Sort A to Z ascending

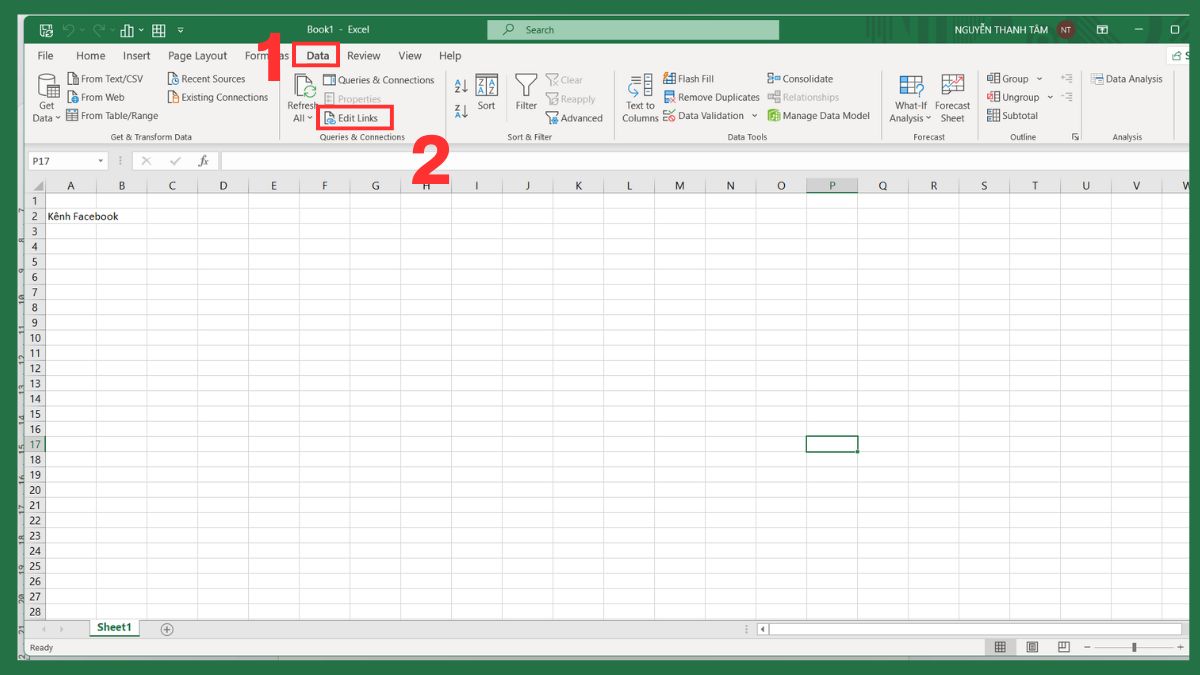(x=461, y=86)
